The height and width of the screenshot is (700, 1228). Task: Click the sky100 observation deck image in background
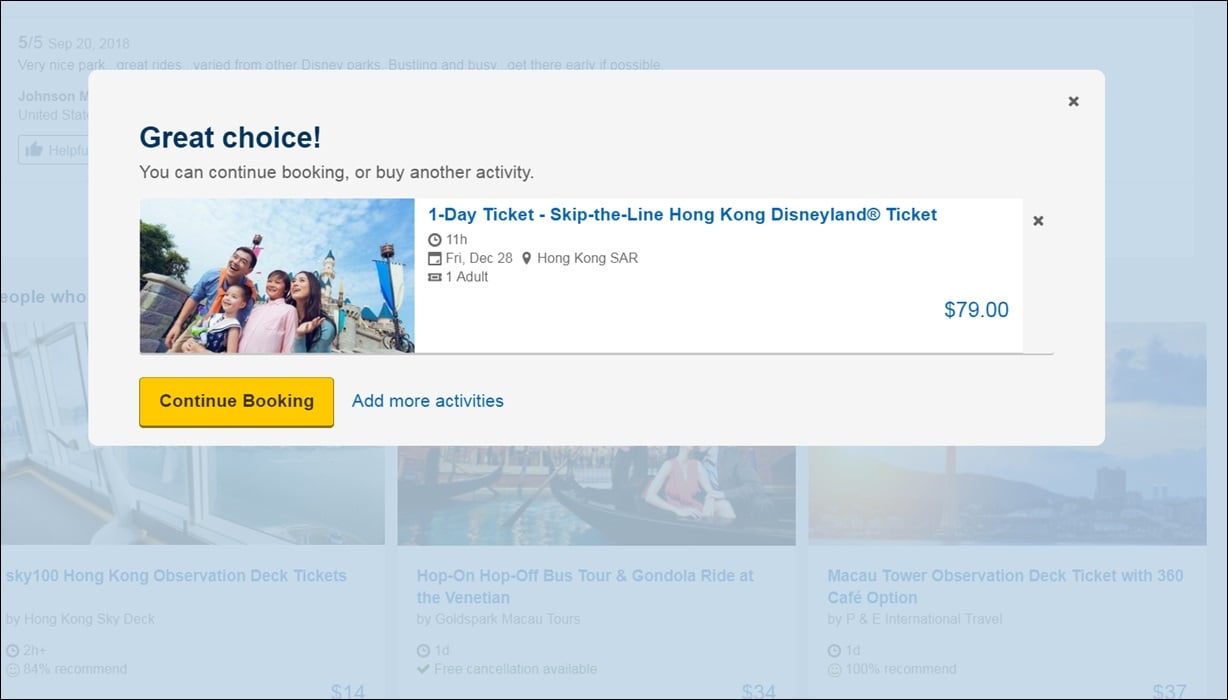pos(192,495)
